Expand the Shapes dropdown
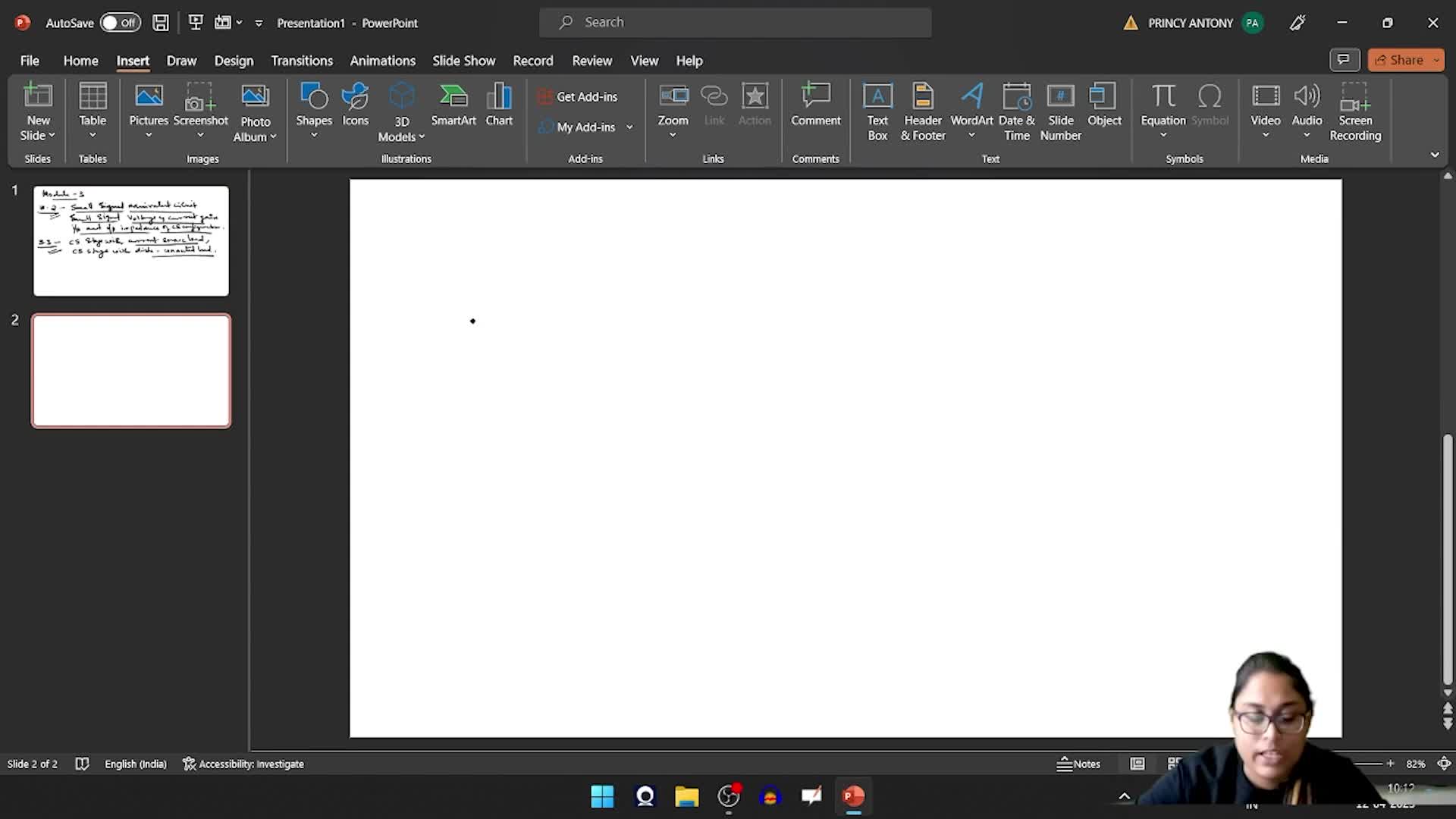This screenshot has width=1456, height=819. (x=314, y=136)
